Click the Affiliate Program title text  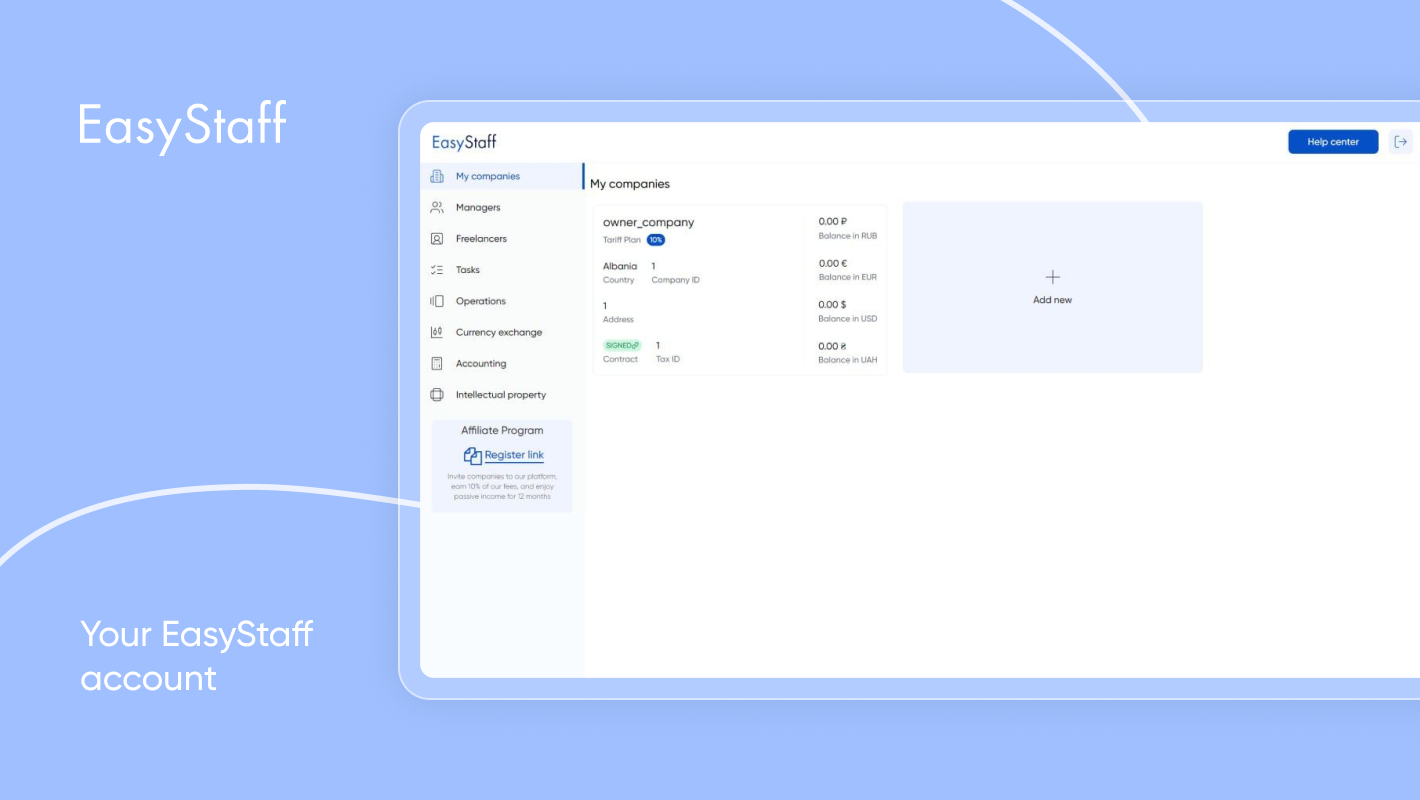point(502,431)
